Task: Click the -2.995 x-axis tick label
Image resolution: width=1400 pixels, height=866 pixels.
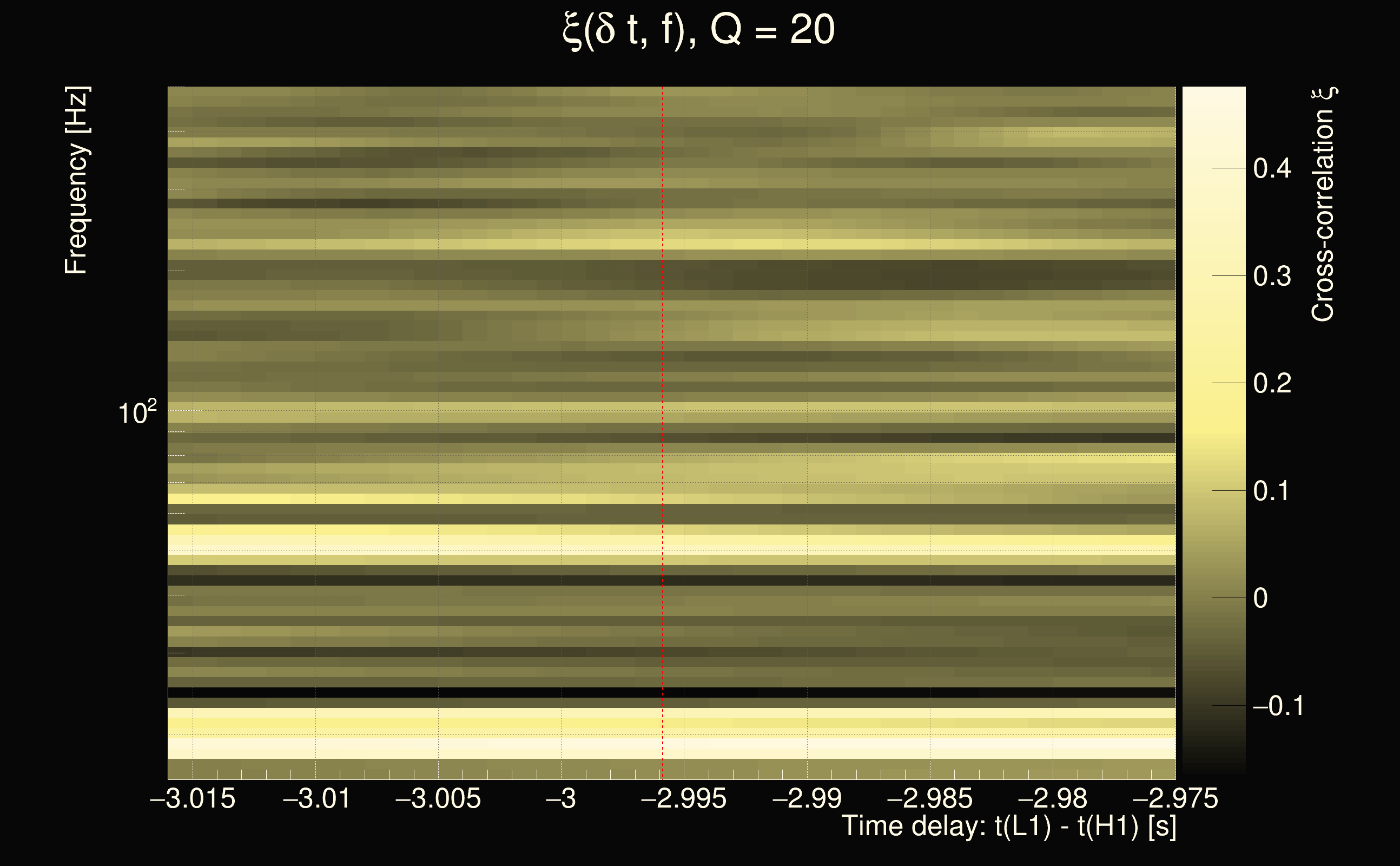Action: pyautogui.click(x=683, y=798)
